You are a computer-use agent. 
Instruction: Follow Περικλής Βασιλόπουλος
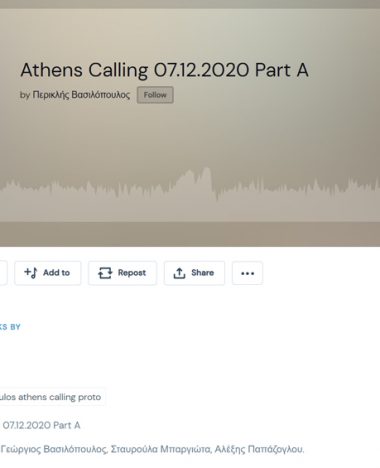155,95
